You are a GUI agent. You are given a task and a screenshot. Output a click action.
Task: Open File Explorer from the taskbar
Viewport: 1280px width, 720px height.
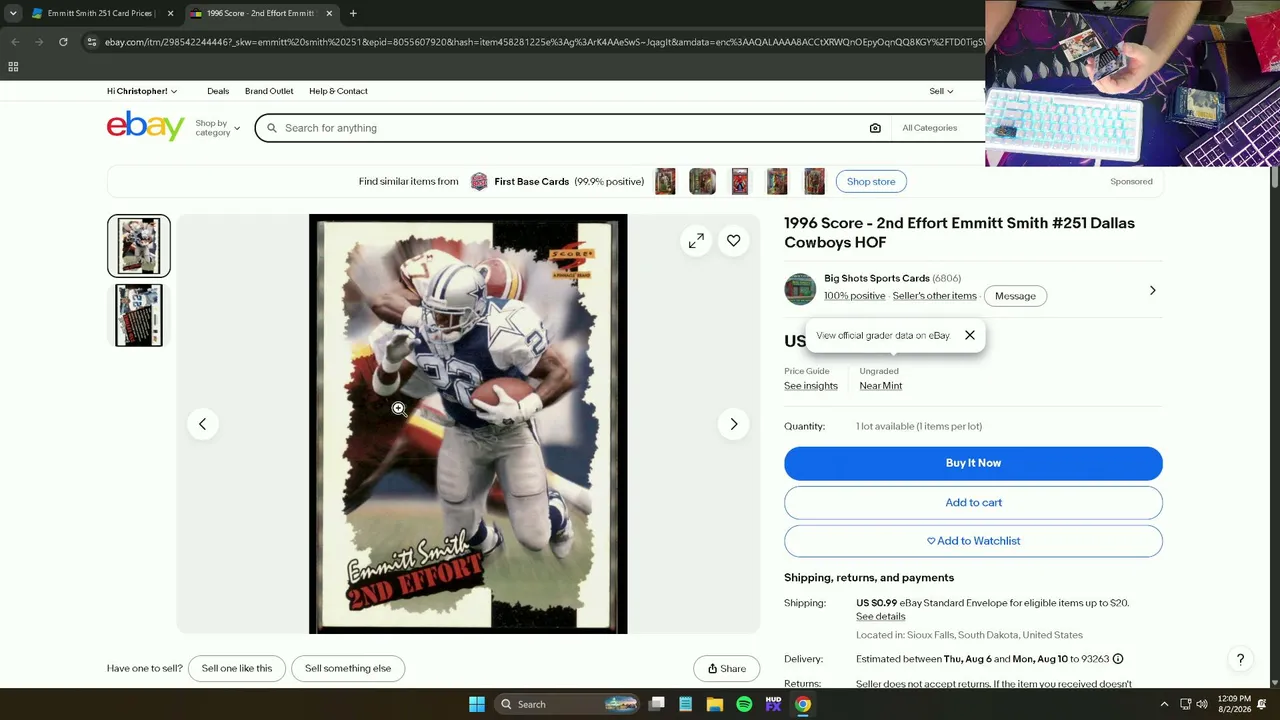(715, 704)
